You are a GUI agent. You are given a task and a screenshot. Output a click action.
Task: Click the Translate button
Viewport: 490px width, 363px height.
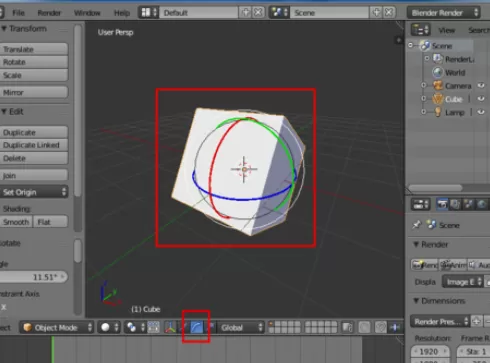point(34,49)
